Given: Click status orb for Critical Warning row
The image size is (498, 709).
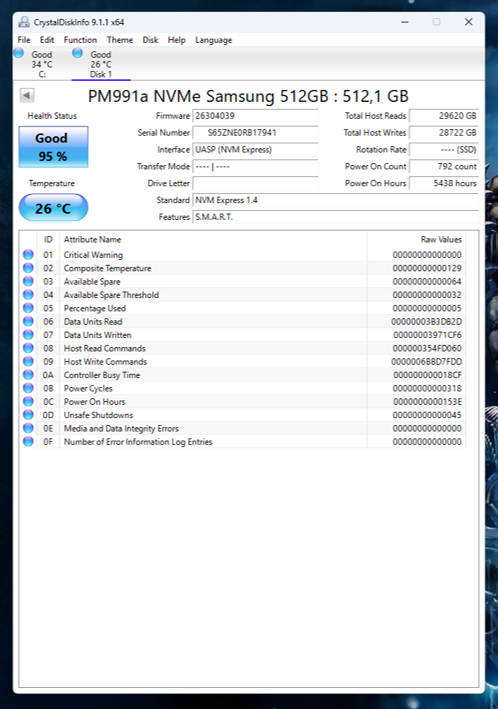Looking at the screenshot, I should point(28,255).
